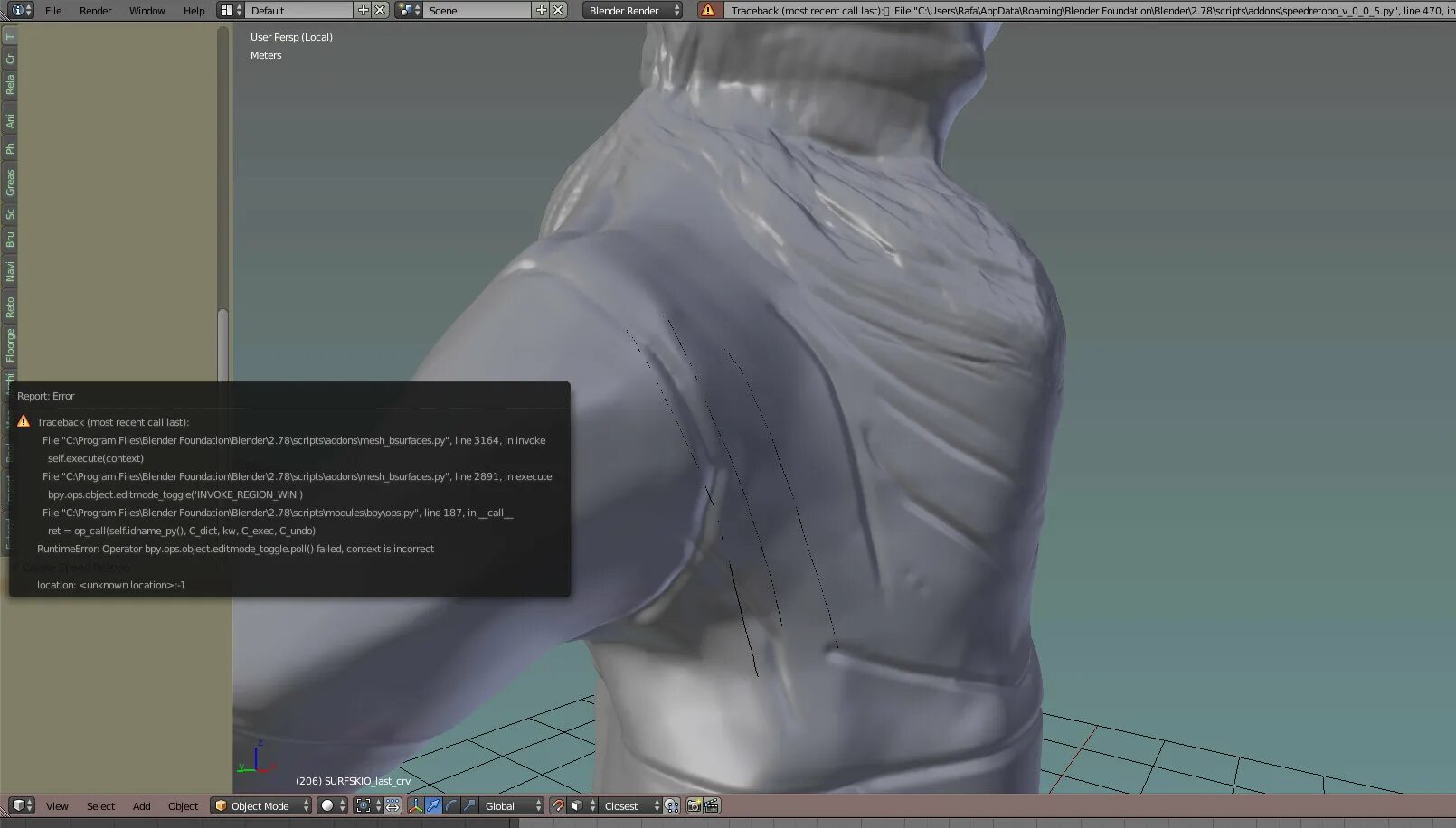The image size is (1456, 828).
Task: Open the Info editor type selector
Action: 21,10
